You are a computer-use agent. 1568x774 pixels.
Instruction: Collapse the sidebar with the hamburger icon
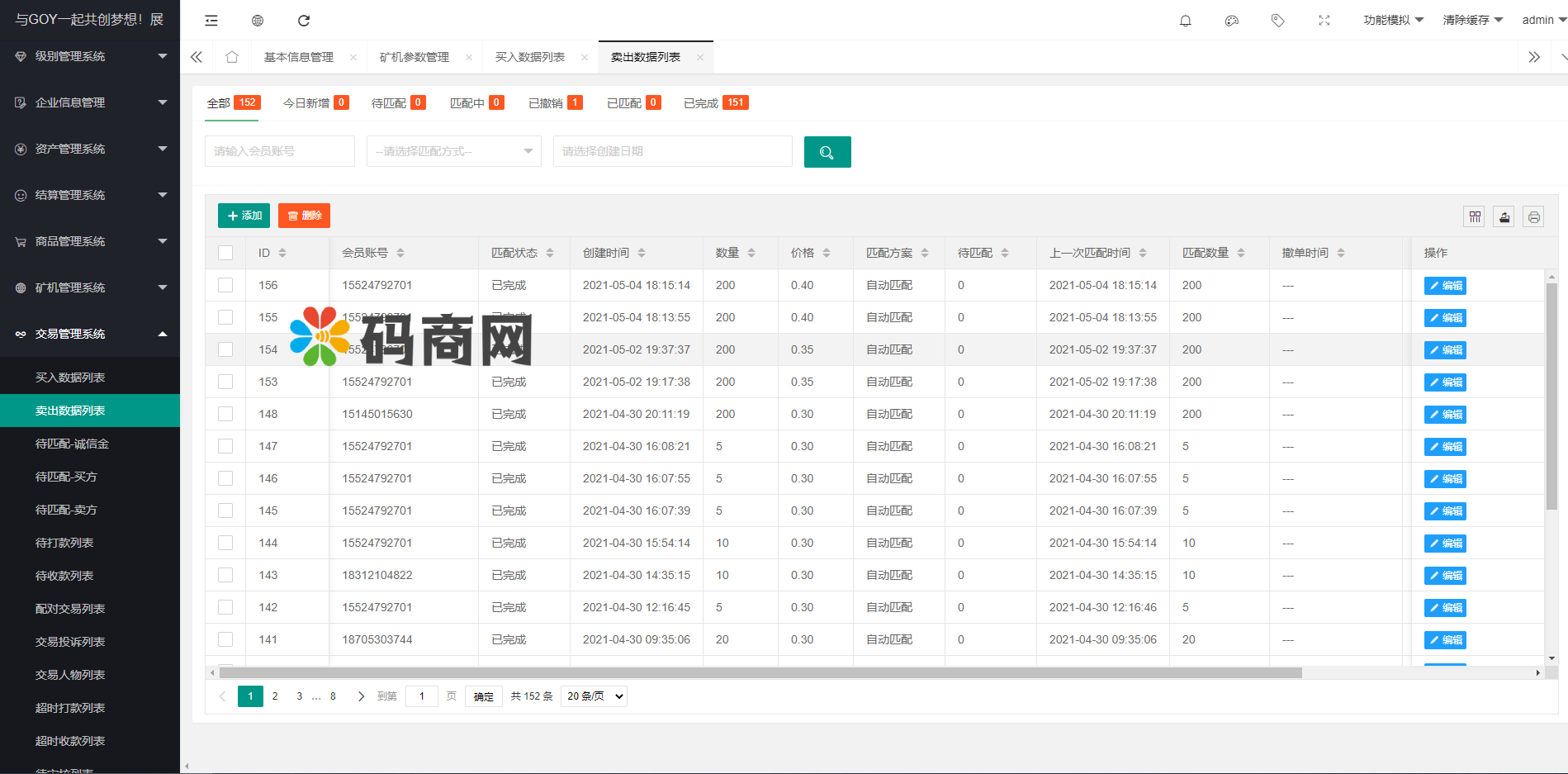tap(211, 20)
